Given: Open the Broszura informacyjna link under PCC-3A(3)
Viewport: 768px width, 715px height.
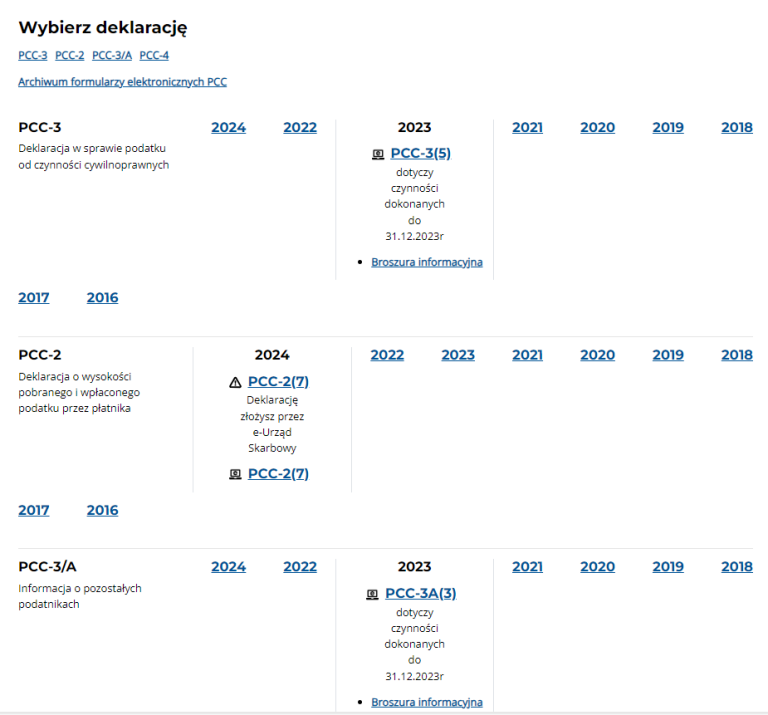Looking at the screenshot, I should [426, 702].
